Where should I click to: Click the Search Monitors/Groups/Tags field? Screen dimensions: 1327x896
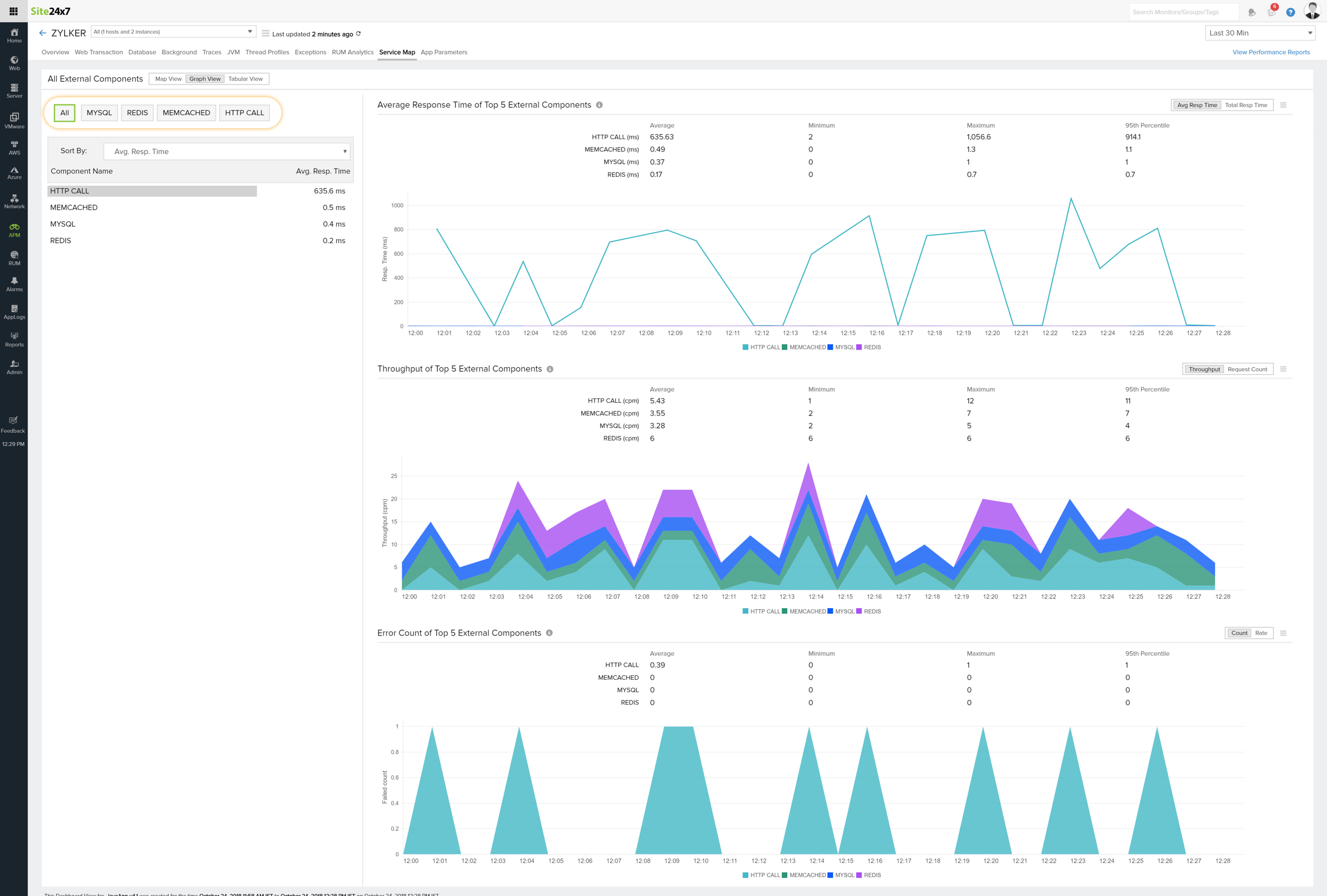1183,12
